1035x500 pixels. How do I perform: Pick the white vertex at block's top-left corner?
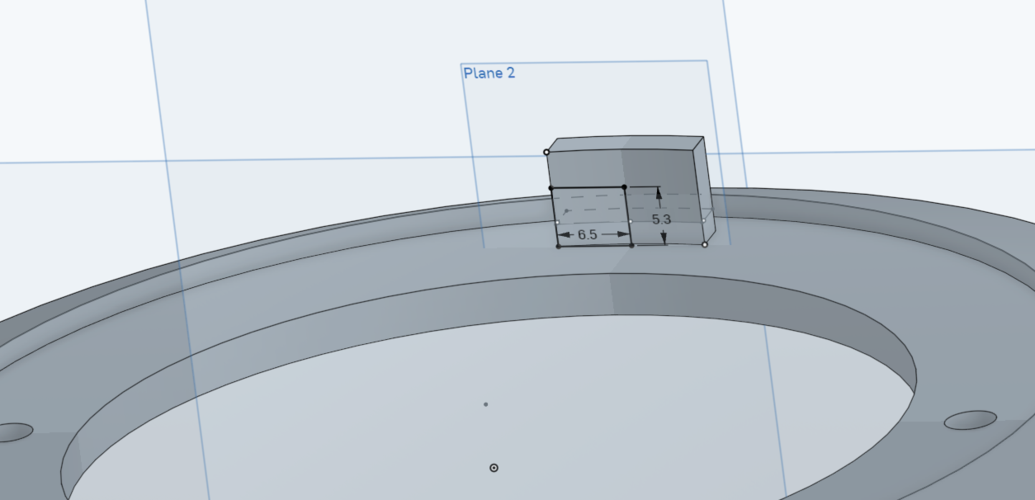point(547,153)
